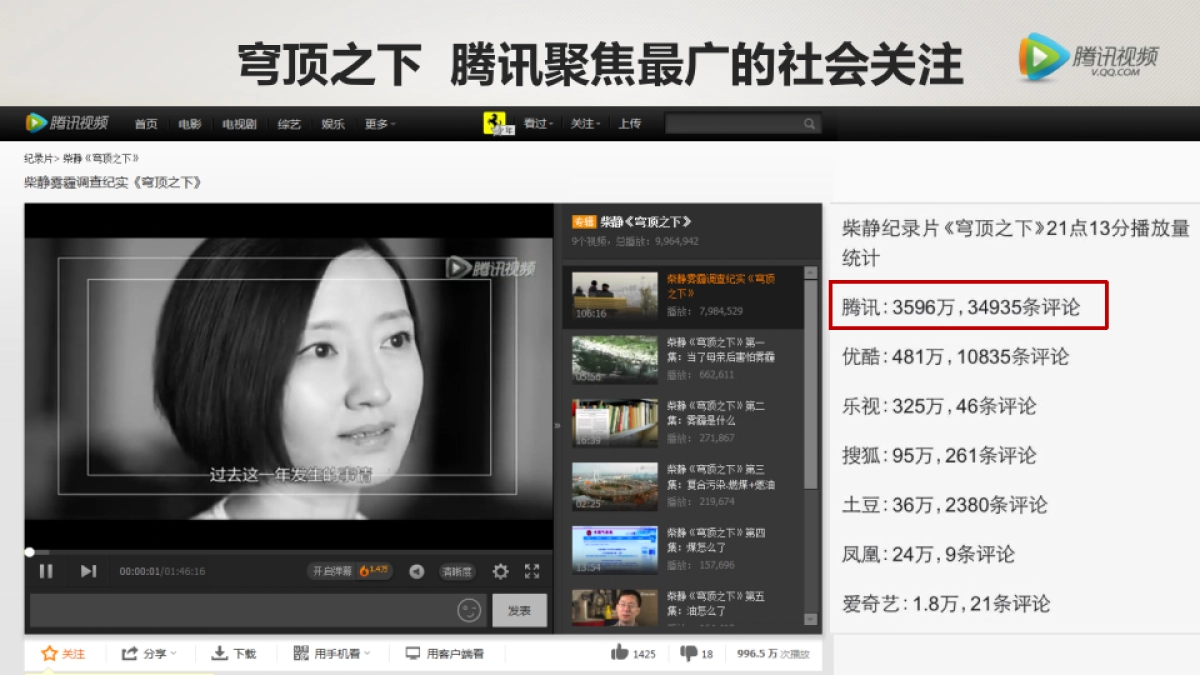Go to the 综艺 section
The height and width of the screenshot is (675, 1200).
tap(288, 124)
